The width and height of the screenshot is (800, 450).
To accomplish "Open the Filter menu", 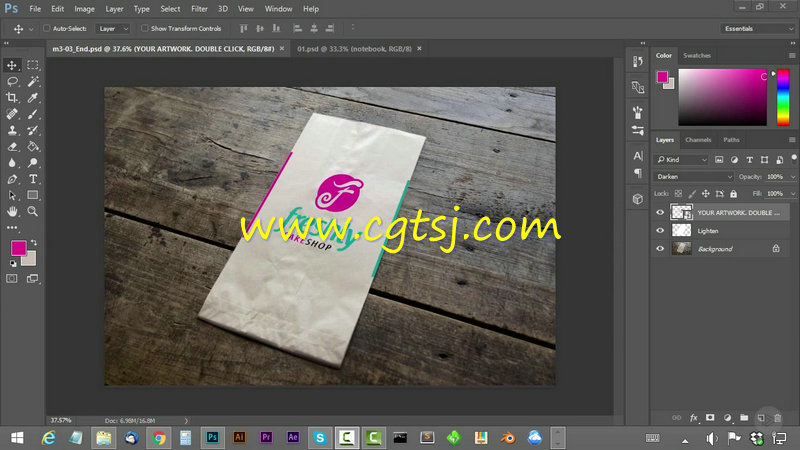I will coord(199,9).
